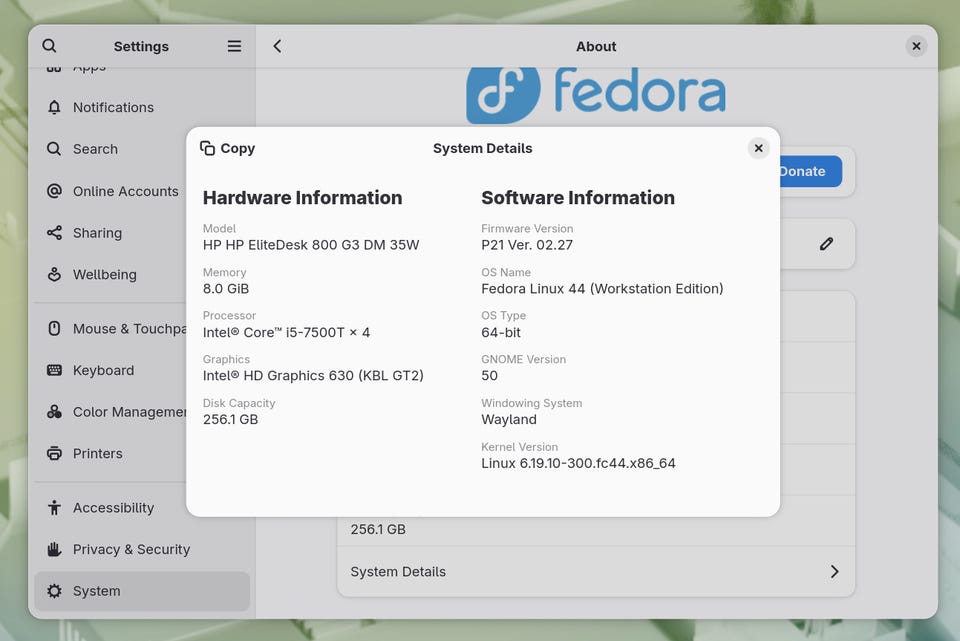Click processor value 'Intel® Core™ i5-7500T × 4'
Screen dimensions: 960x641
coord(287,332)
